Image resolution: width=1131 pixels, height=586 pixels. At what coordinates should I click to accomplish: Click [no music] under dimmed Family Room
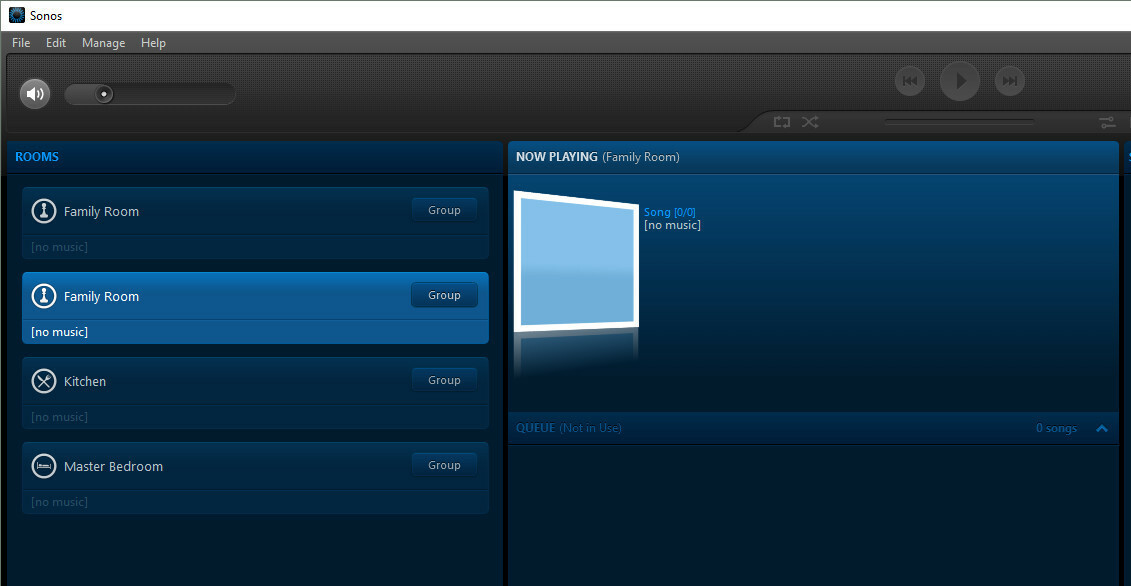[x=59, y=247]
